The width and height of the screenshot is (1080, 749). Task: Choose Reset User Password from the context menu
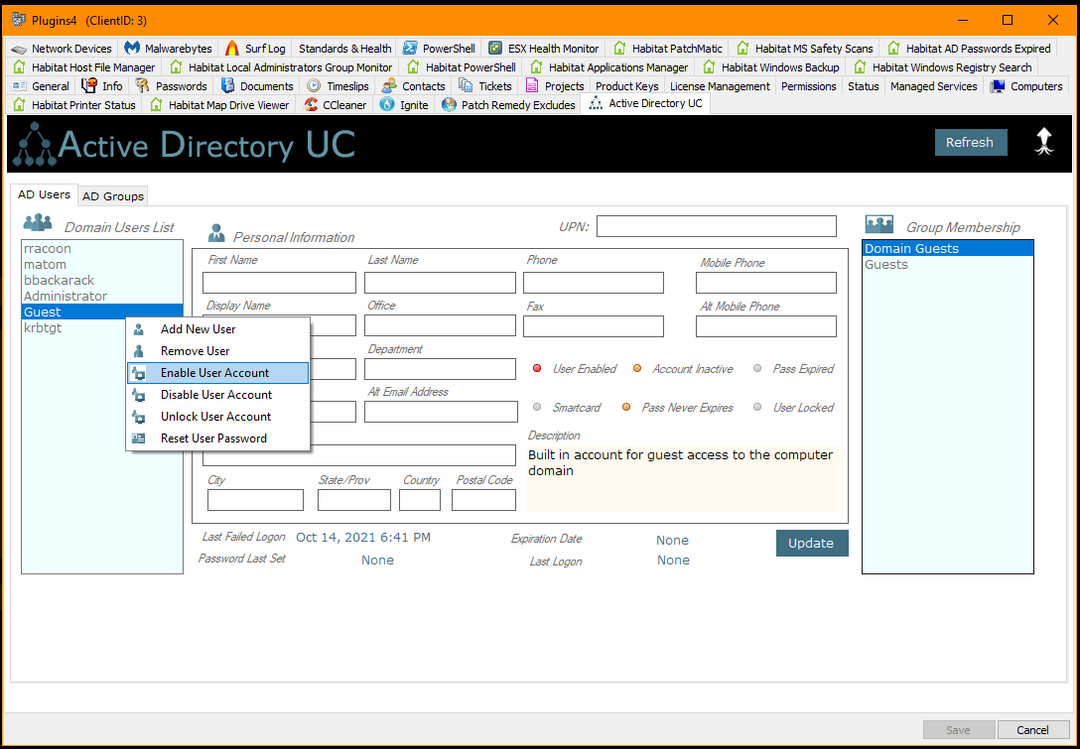tap(215, 438)
